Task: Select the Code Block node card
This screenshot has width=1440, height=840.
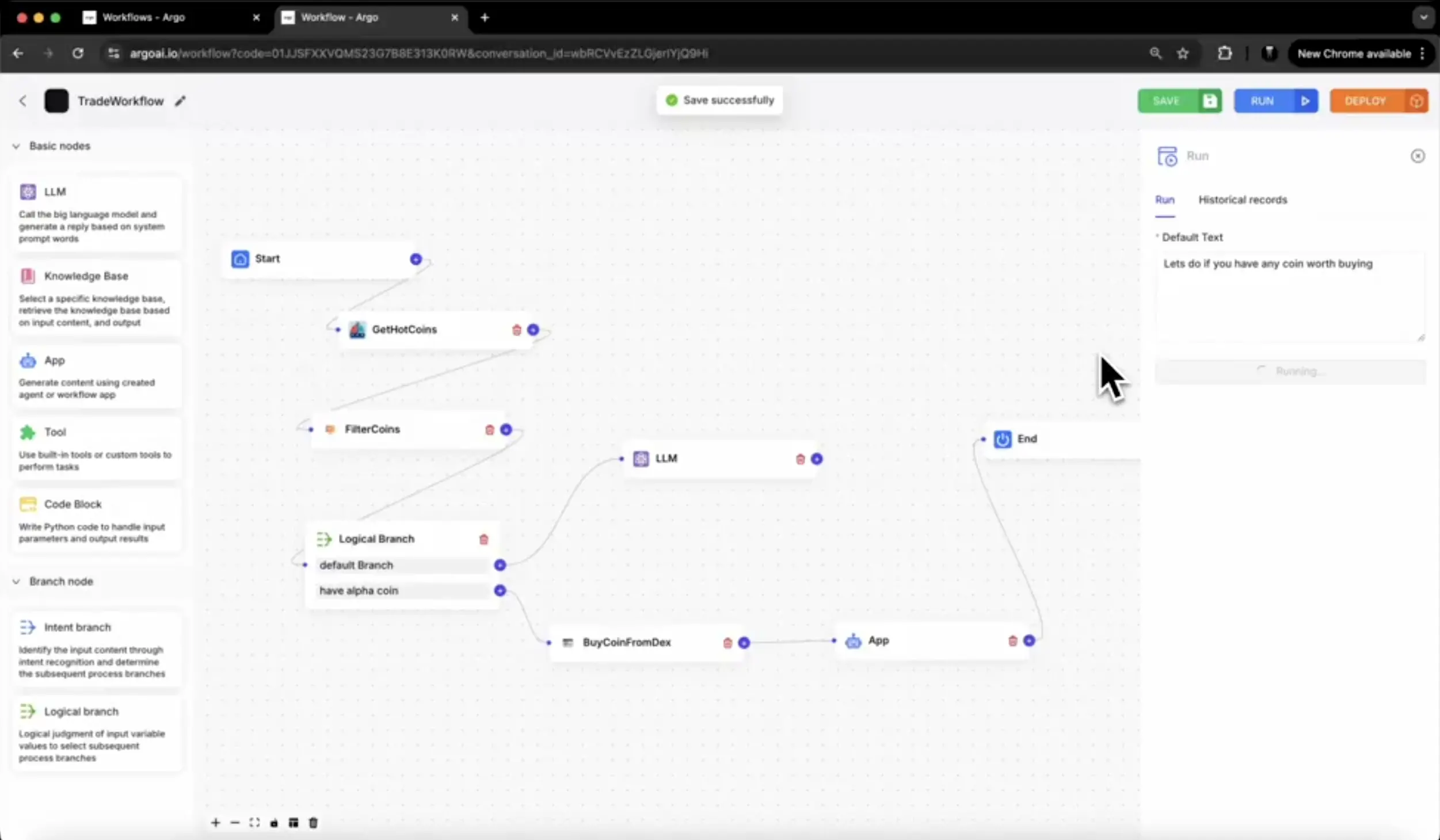Action: tap(96, 520)
